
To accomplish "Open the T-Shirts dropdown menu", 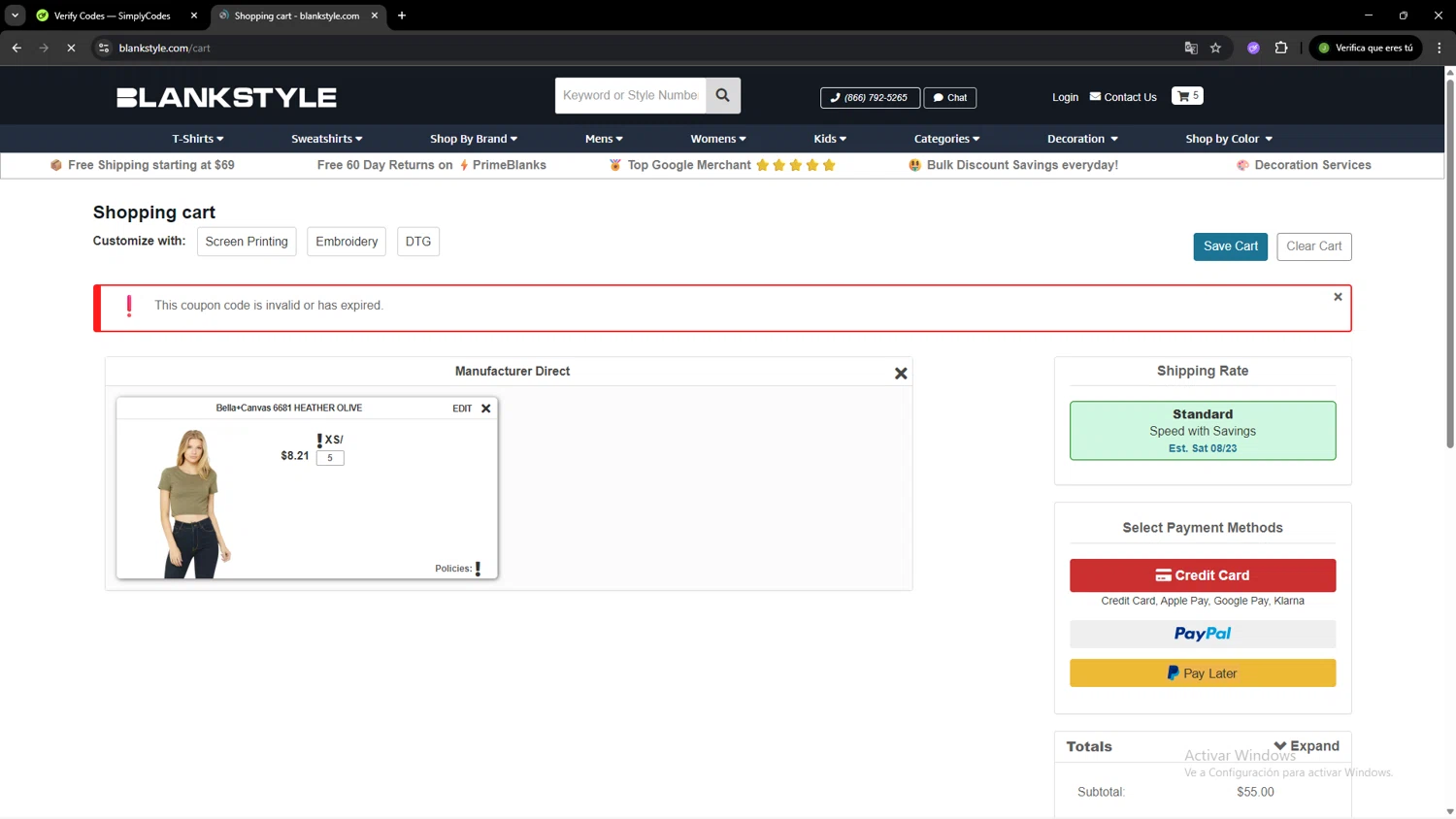I will click(198, 139).
